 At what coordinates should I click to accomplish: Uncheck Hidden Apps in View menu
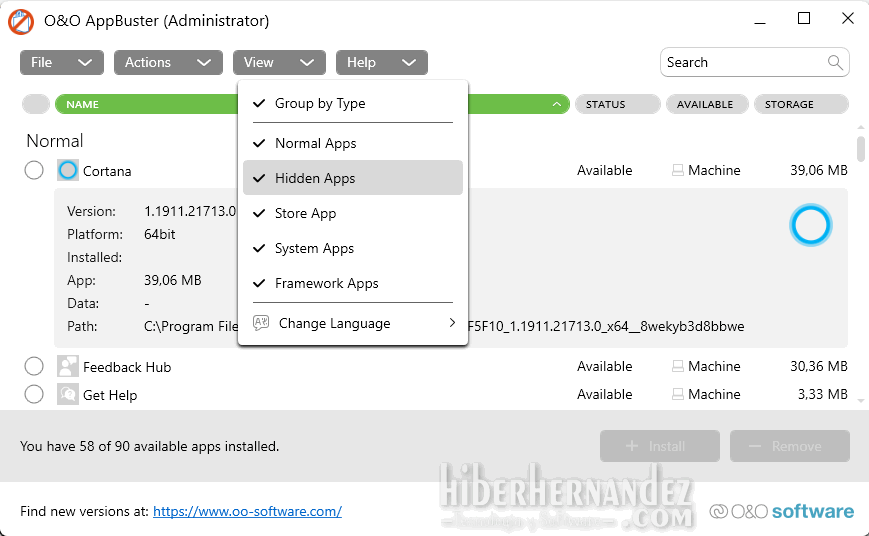[x=352, y=178]
